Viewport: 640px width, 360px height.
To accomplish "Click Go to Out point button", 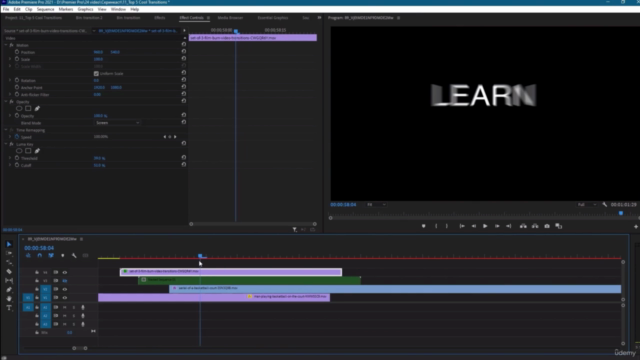I will 509,226.
